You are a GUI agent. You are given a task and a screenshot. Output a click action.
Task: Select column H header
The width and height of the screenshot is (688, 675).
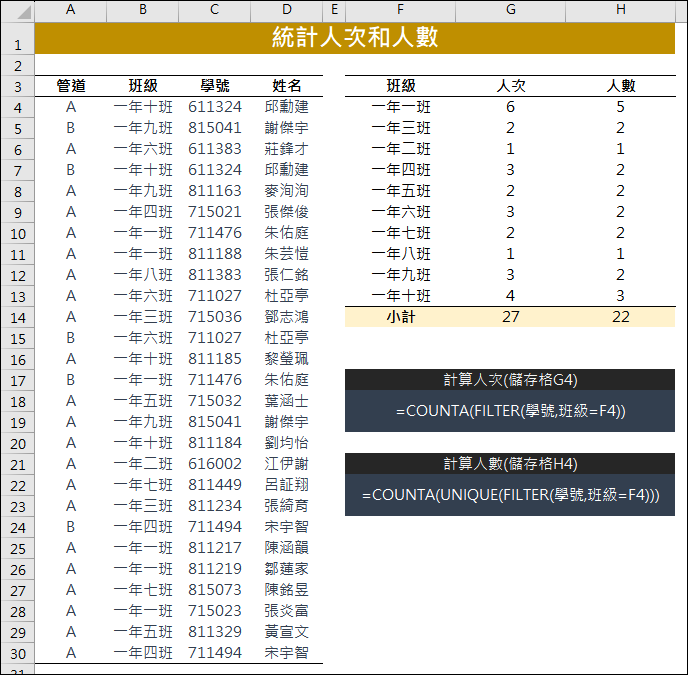(621, 10)
